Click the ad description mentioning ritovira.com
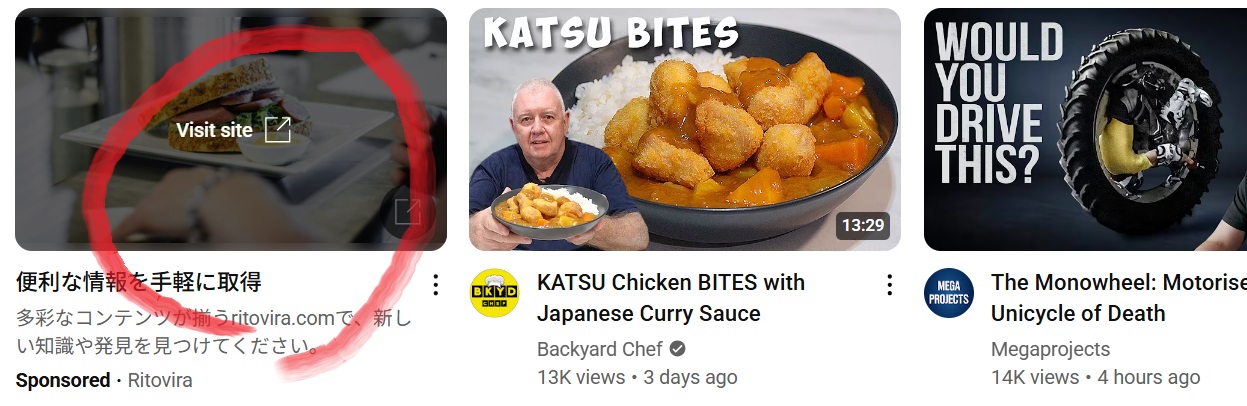 tap(214, 333)
